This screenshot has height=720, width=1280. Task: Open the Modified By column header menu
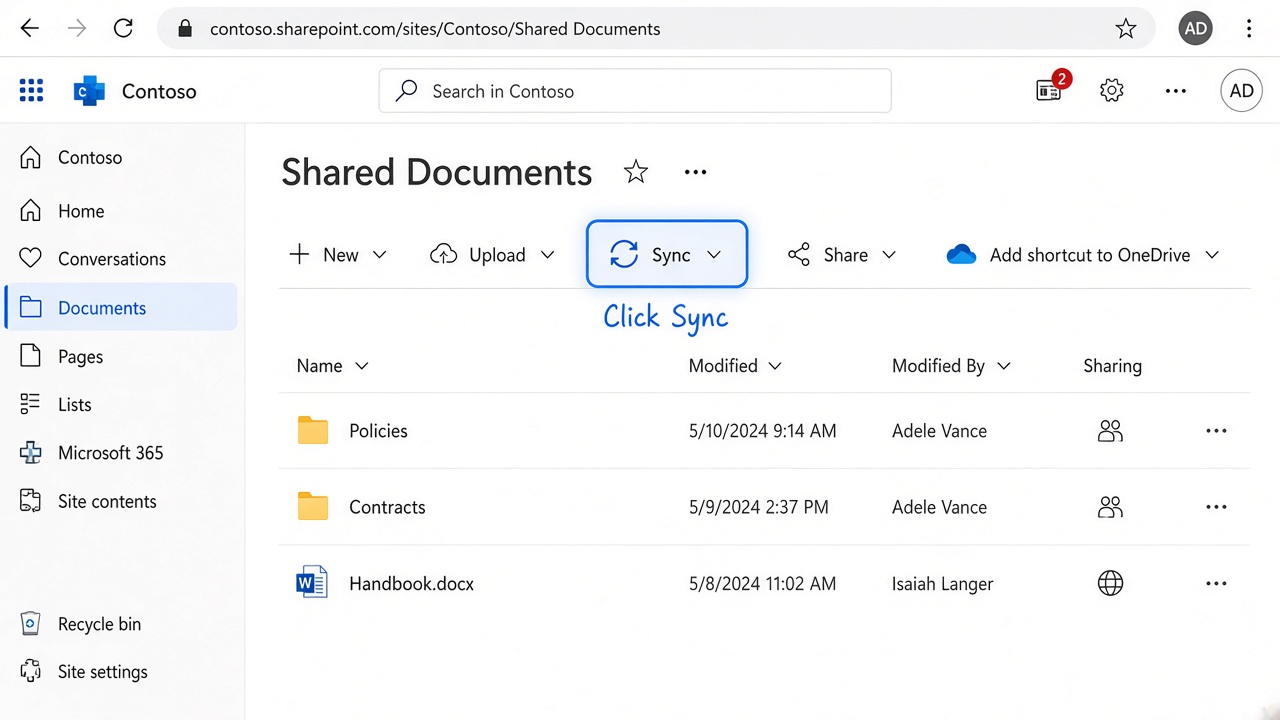(951, 366)
